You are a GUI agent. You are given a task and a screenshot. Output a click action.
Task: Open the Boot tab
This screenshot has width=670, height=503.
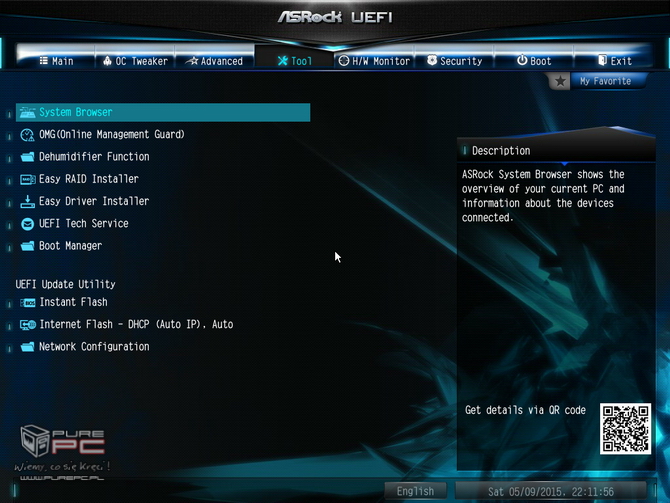(534, 61)
